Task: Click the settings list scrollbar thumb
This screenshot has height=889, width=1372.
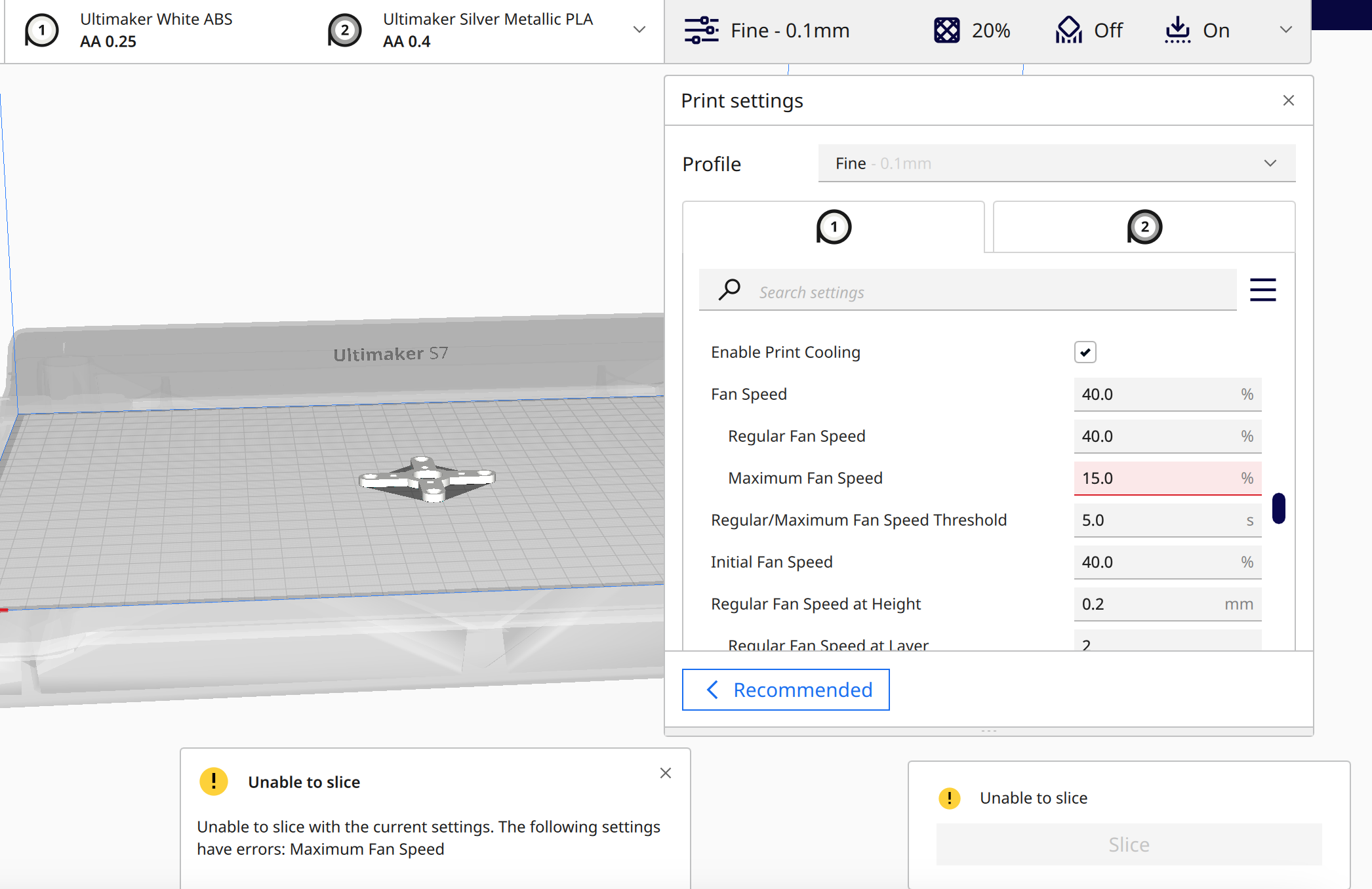Action: (1278, 508)
